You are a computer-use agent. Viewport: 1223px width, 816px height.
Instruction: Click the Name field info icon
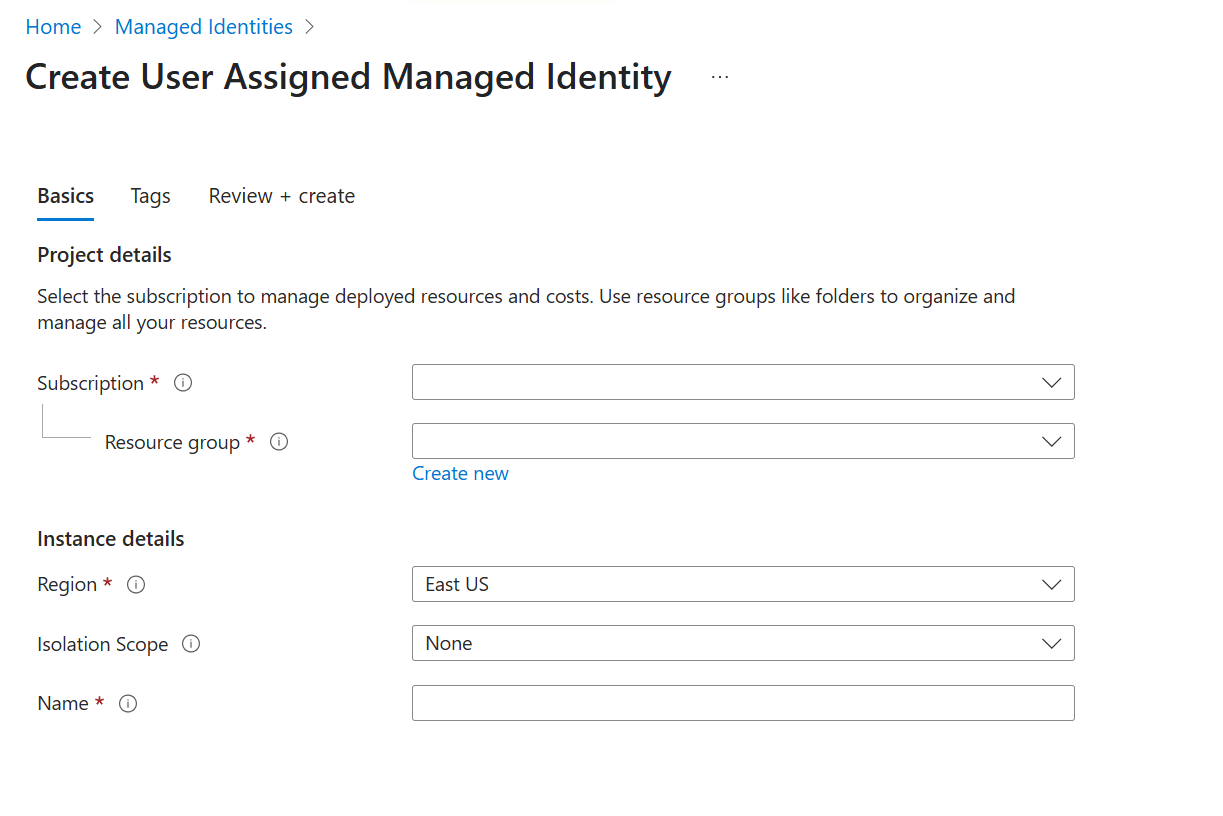127,704
